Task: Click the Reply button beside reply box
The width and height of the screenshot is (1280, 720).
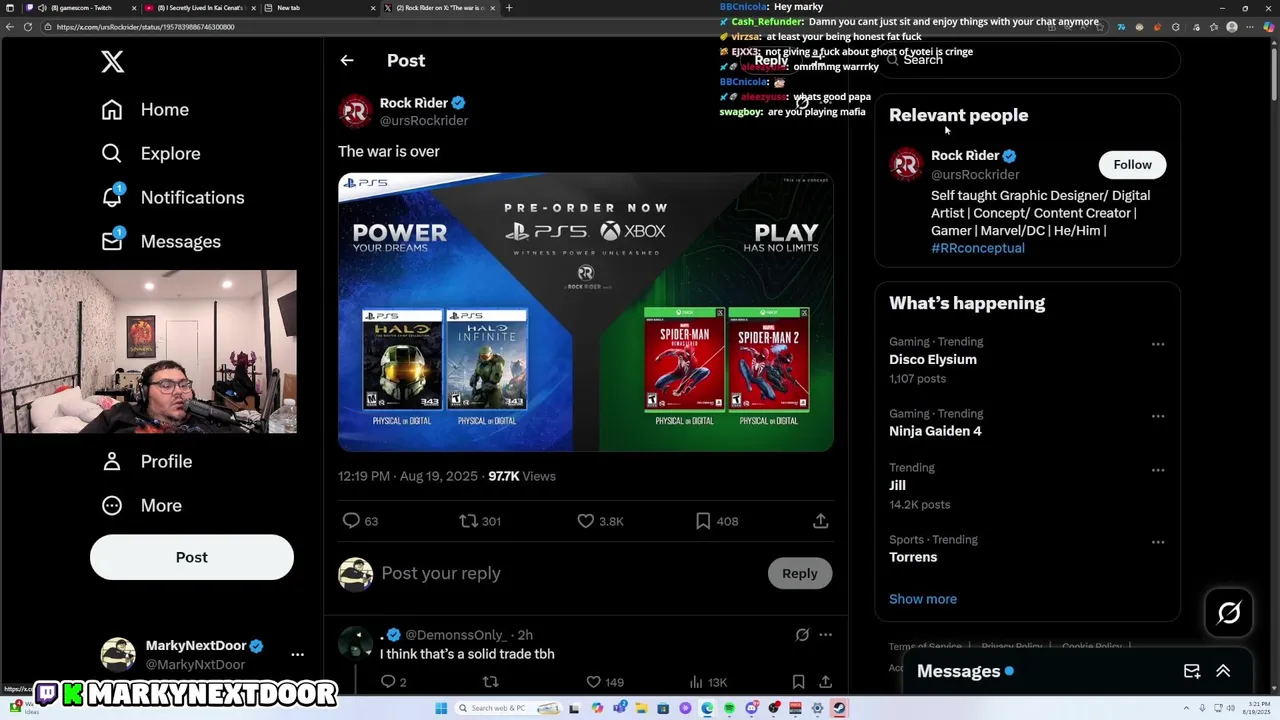Action: click(800, 574)
